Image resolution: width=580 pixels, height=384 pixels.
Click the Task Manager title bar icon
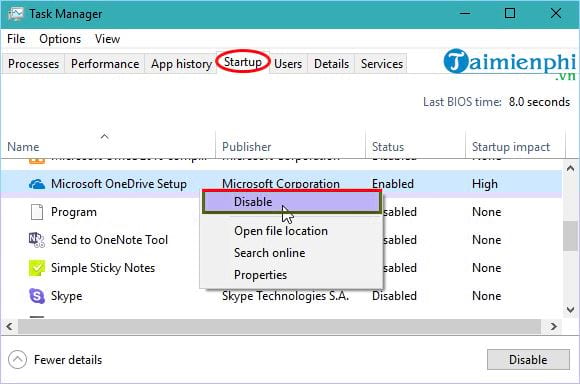coord(16,14)
